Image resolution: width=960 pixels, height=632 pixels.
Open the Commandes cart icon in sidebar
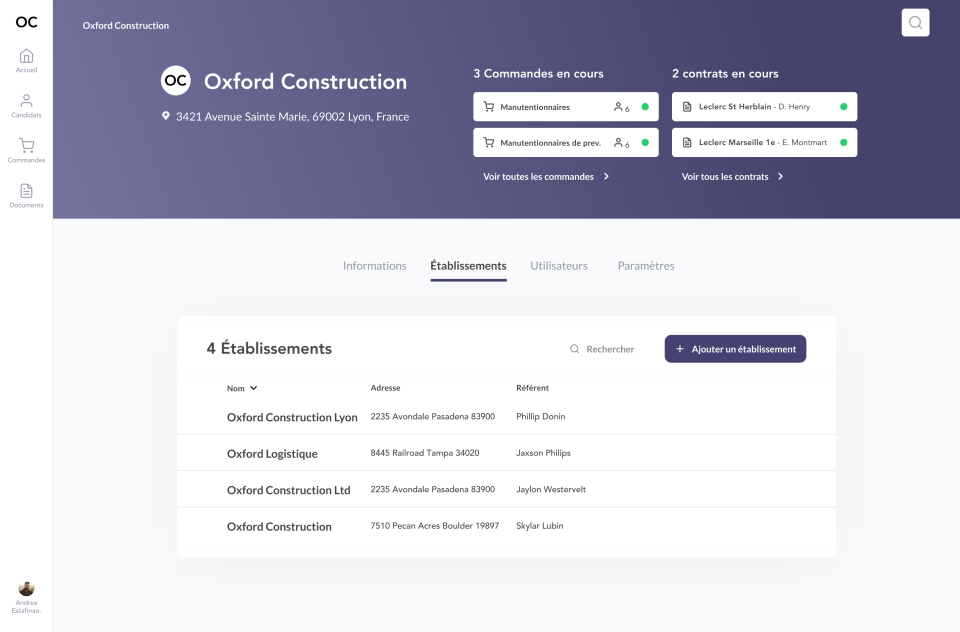click(26, 145)
